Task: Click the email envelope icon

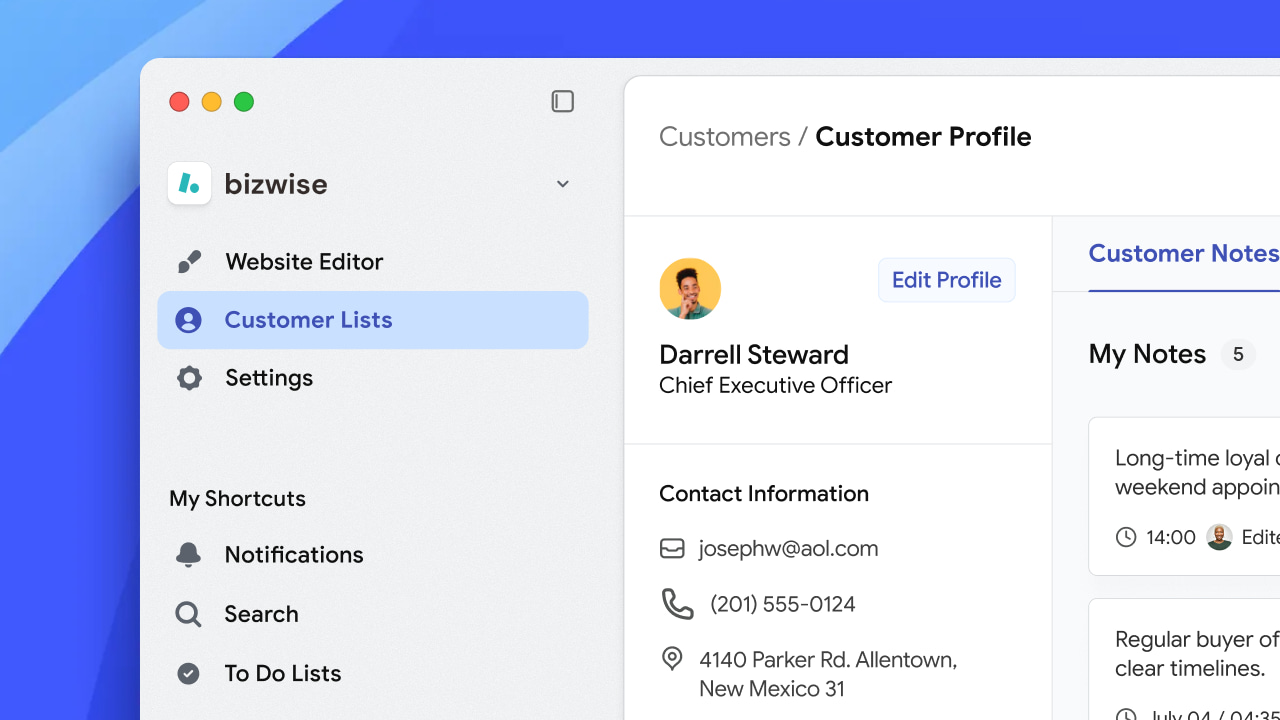Action: pos(672,549)
